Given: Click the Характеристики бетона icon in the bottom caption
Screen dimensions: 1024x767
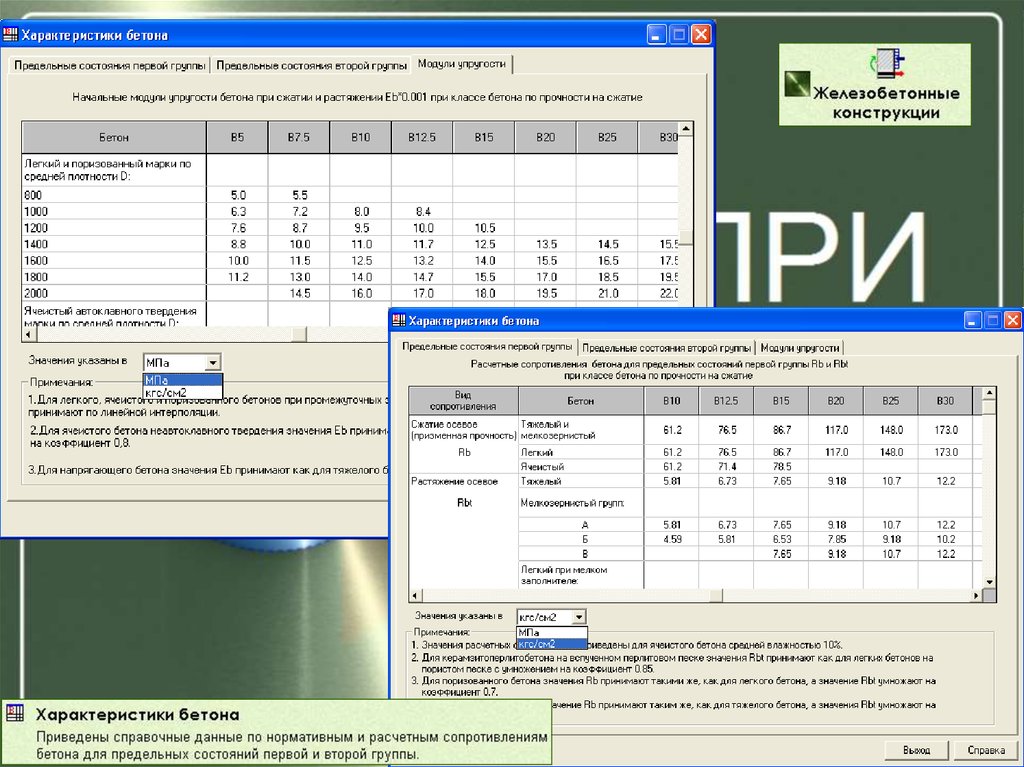Looking at the screenshot, I should tap(14, 715).
